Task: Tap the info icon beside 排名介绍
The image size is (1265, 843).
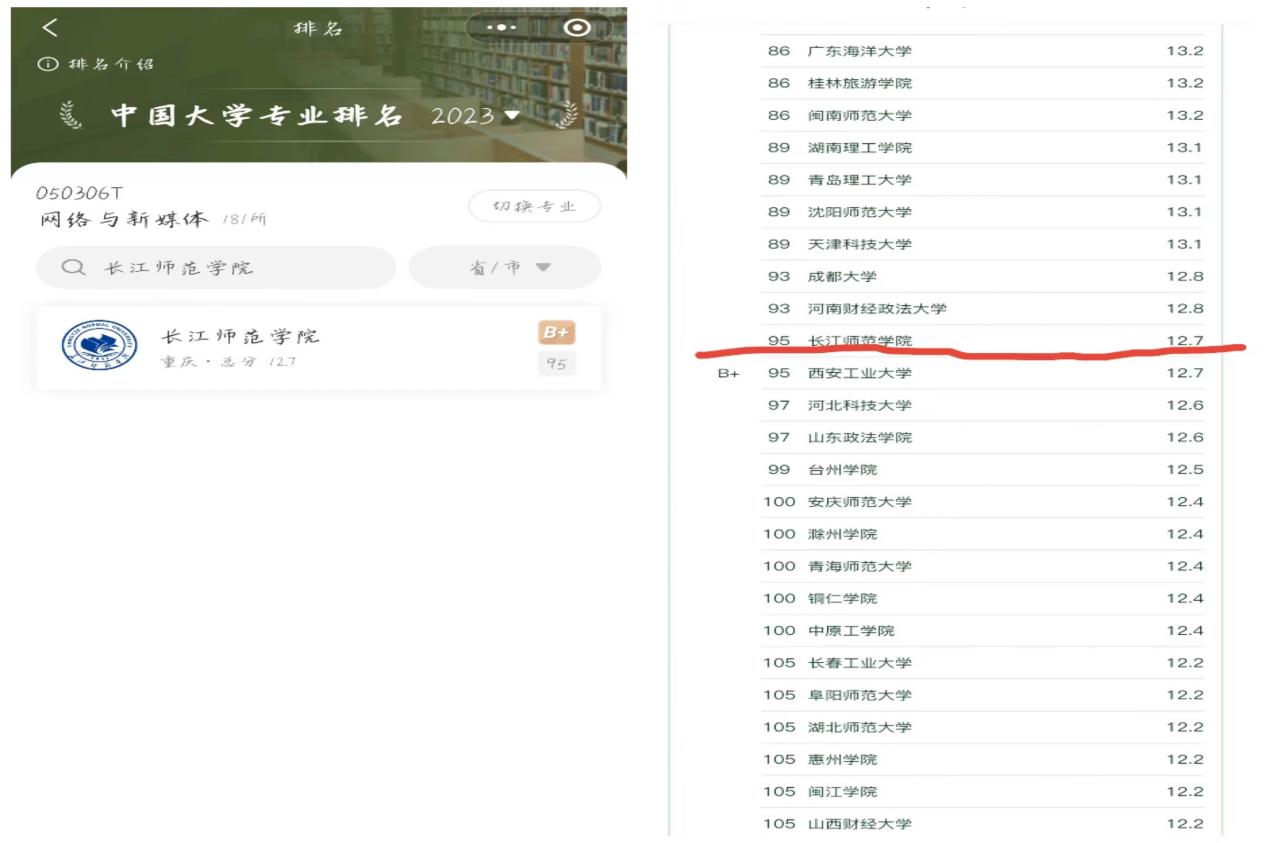Action: point(44,64)
